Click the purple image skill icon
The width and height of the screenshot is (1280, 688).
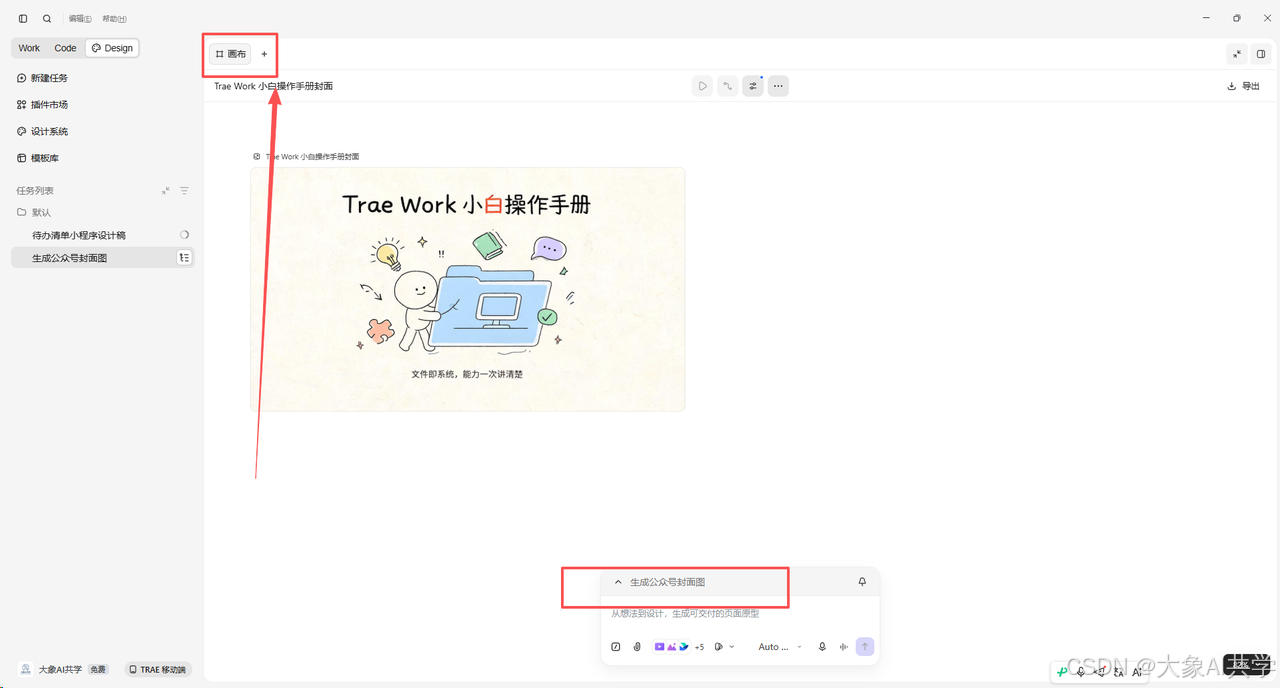click(x=671, y=647)
